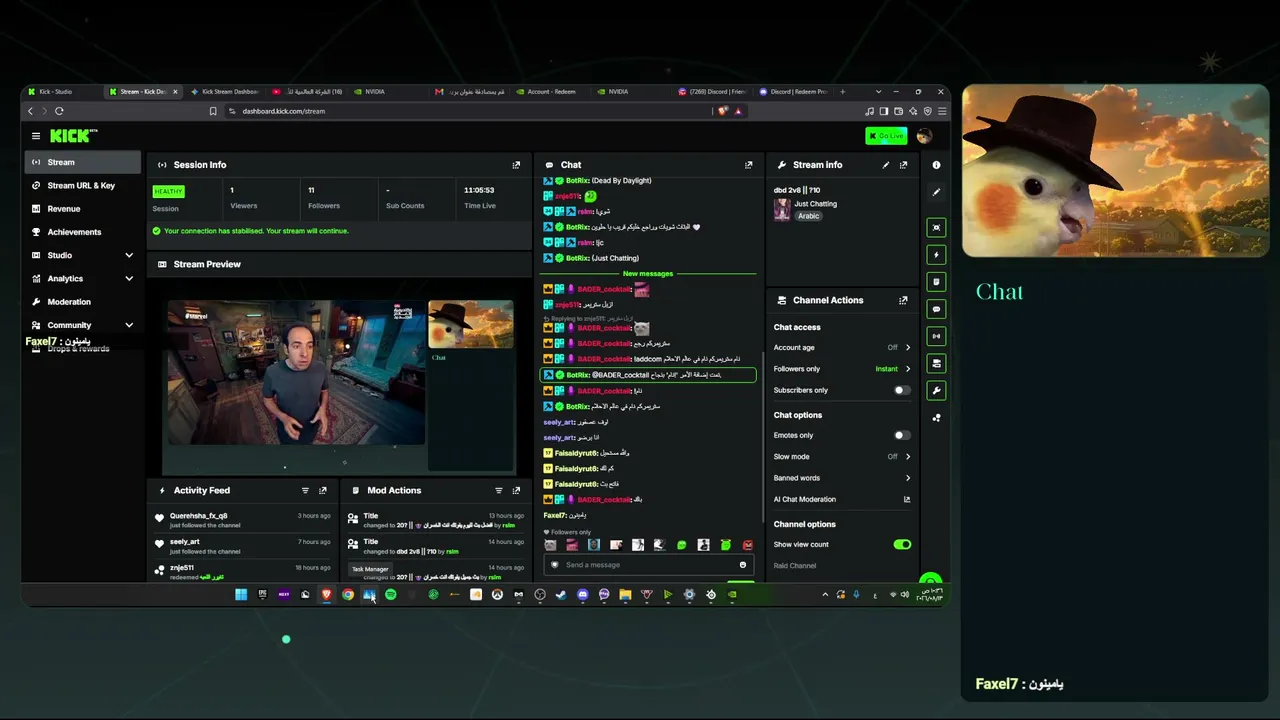Viewport: 1280px width, 720px height.
Task: Click Querehsha_fx_q8 in Activity Feed
Action: [x=198, y=516]
